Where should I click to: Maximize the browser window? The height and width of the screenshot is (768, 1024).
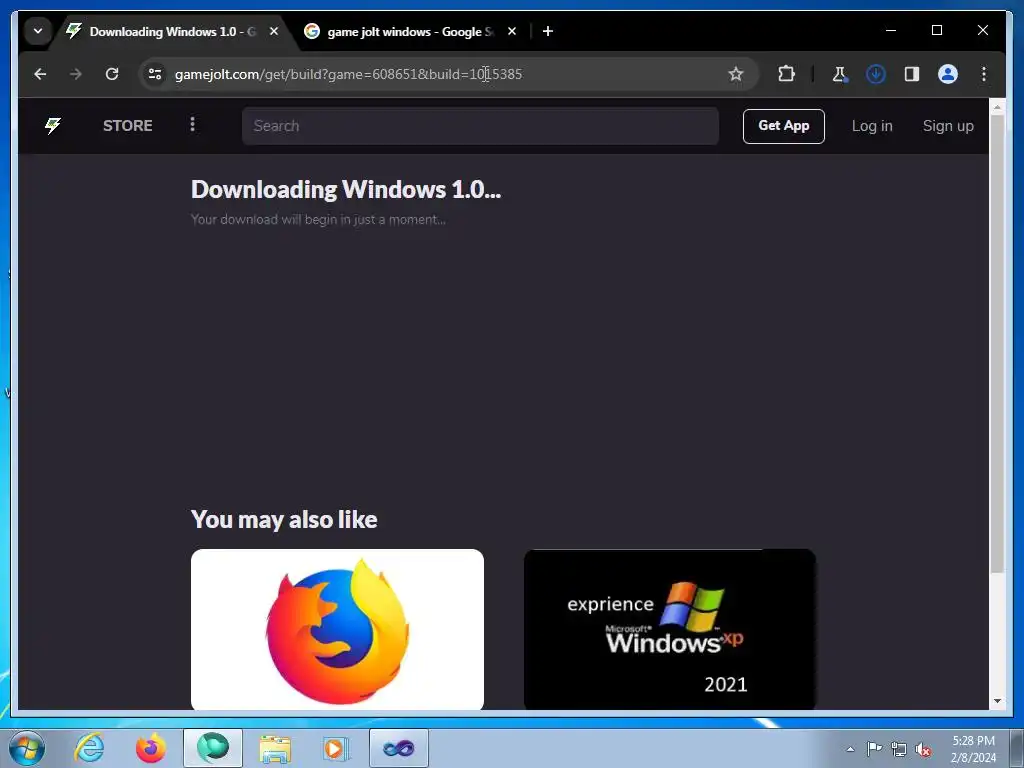936,30
